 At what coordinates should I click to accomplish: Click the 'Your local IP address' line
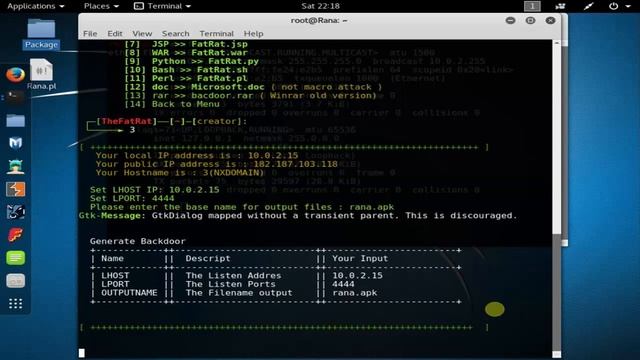[x=197, y=156]
